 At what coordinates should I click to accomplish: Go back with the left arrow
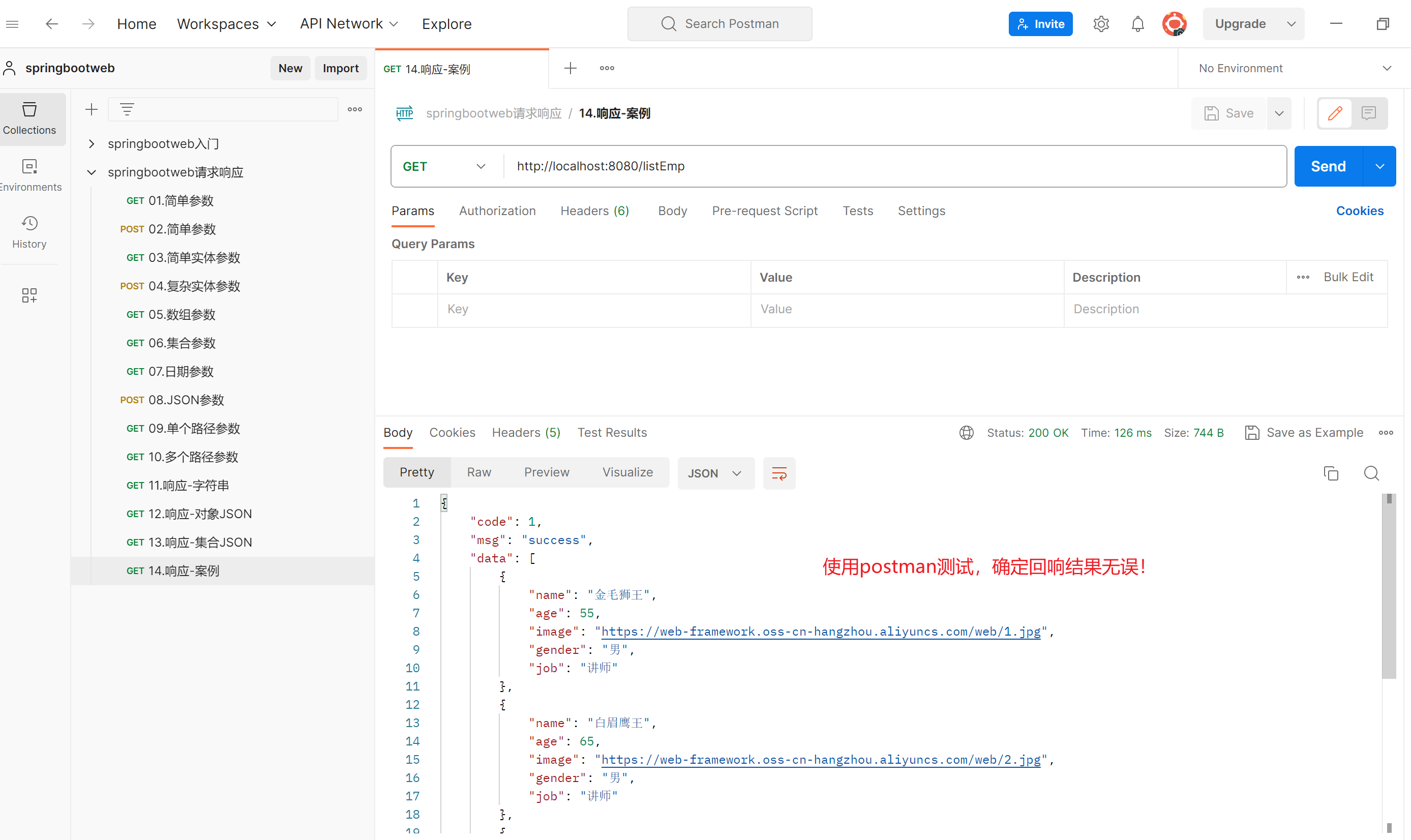click(x=51, y=24)
